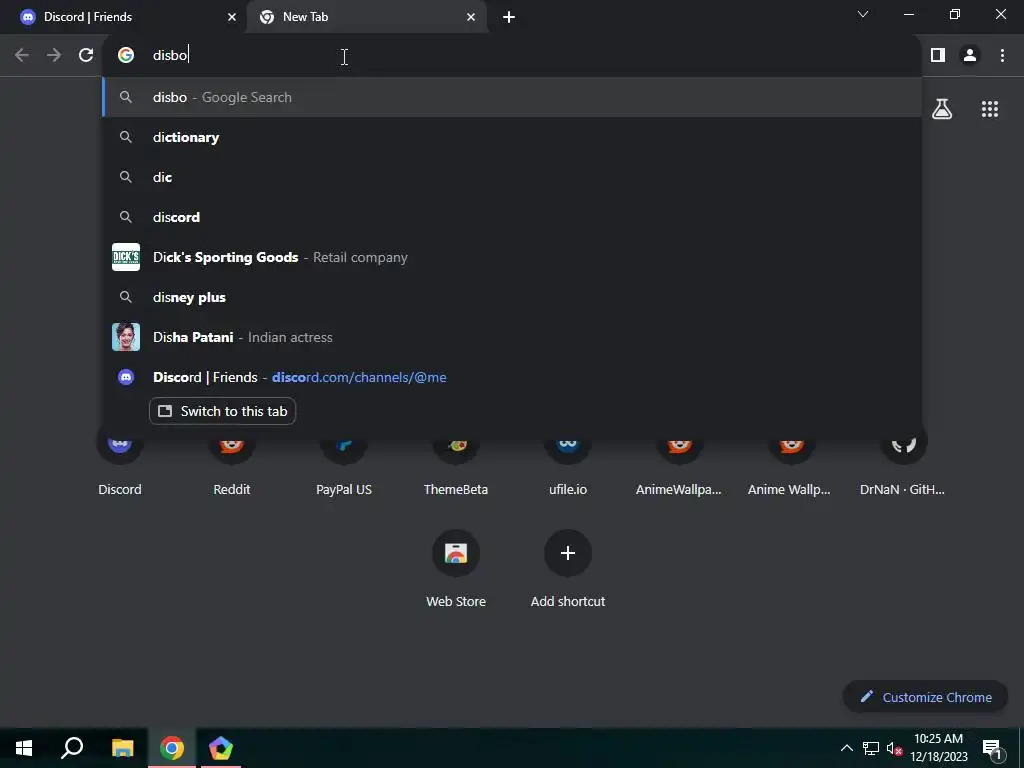This screenshot has width=1024, height=768.
Task: Open a new tab with plus button
Action: [509, 17]
